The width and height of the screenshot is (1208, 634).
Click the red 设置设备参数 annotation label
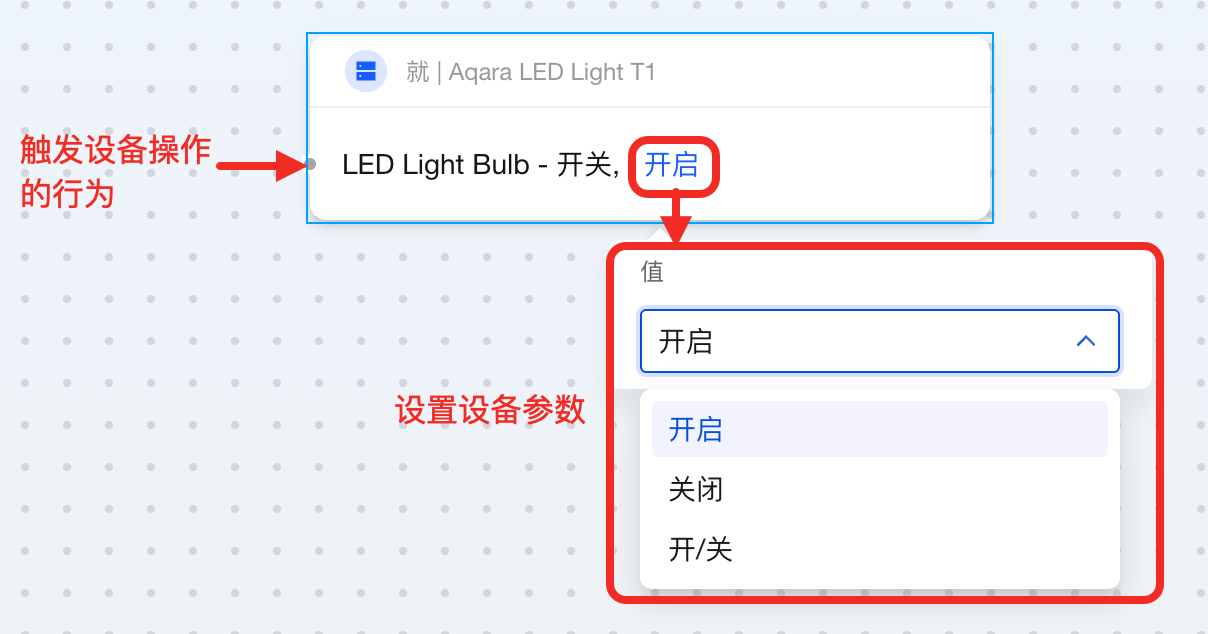pos(490,410)
